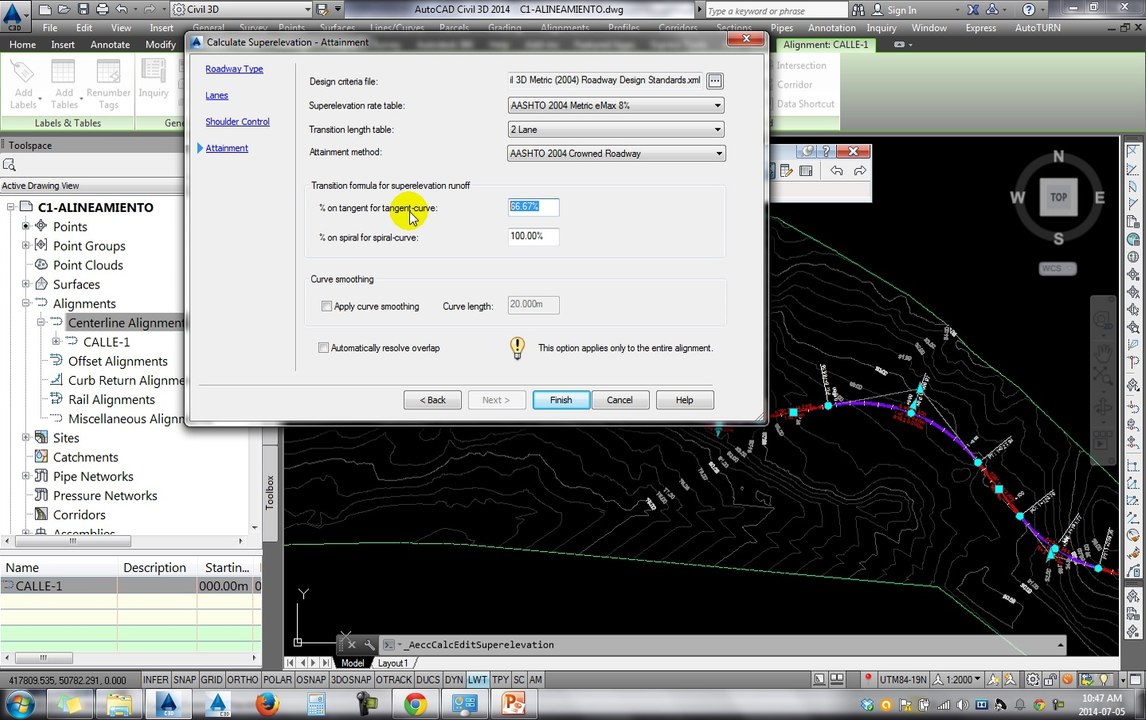Toggle GRID display in status bar

(211, 680)
